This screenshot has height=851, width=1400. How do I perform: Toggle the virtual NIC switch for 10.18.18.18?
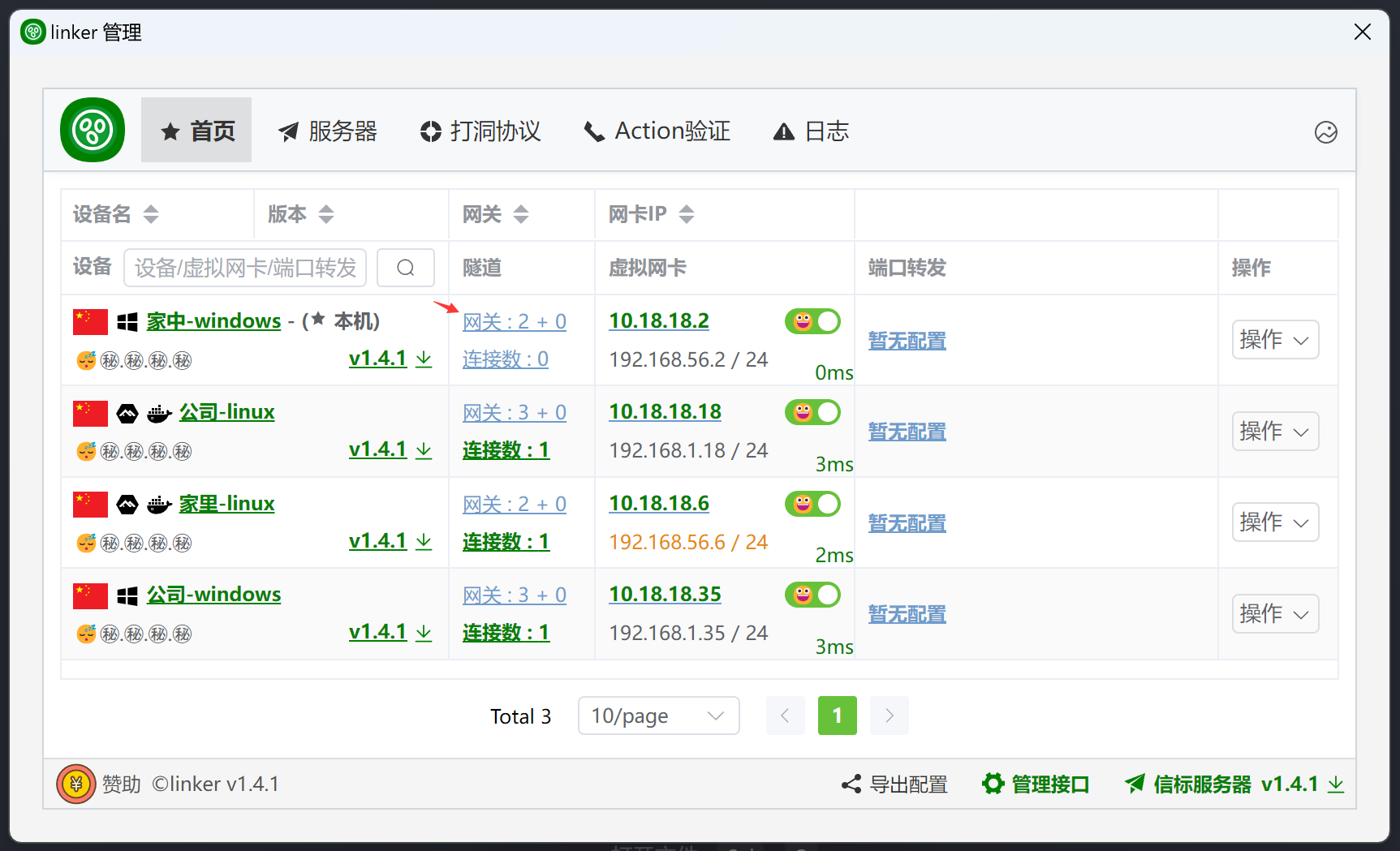tap(812, 412)
